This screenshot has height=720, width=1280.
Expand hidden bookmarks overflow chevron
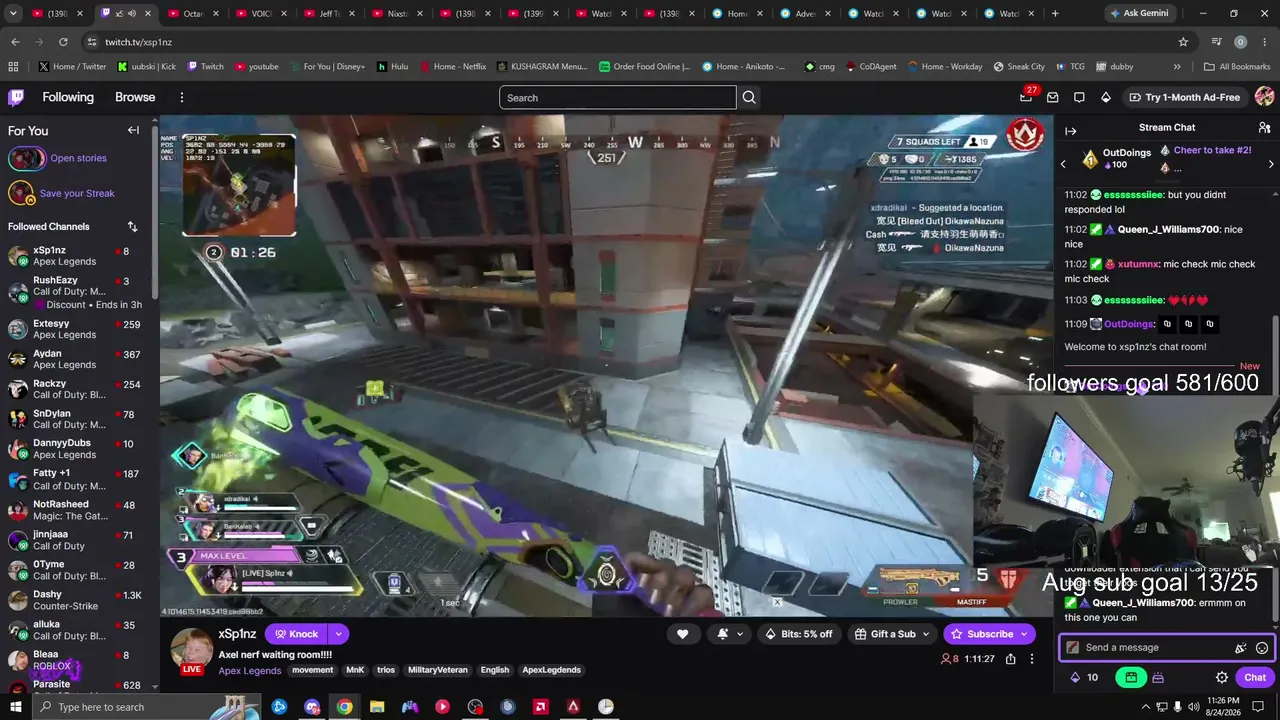coord(1177,67)
